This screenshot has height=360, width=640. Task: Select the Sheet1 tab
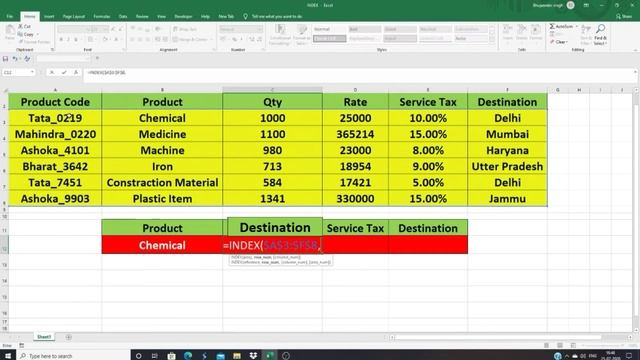pos(44,337)
